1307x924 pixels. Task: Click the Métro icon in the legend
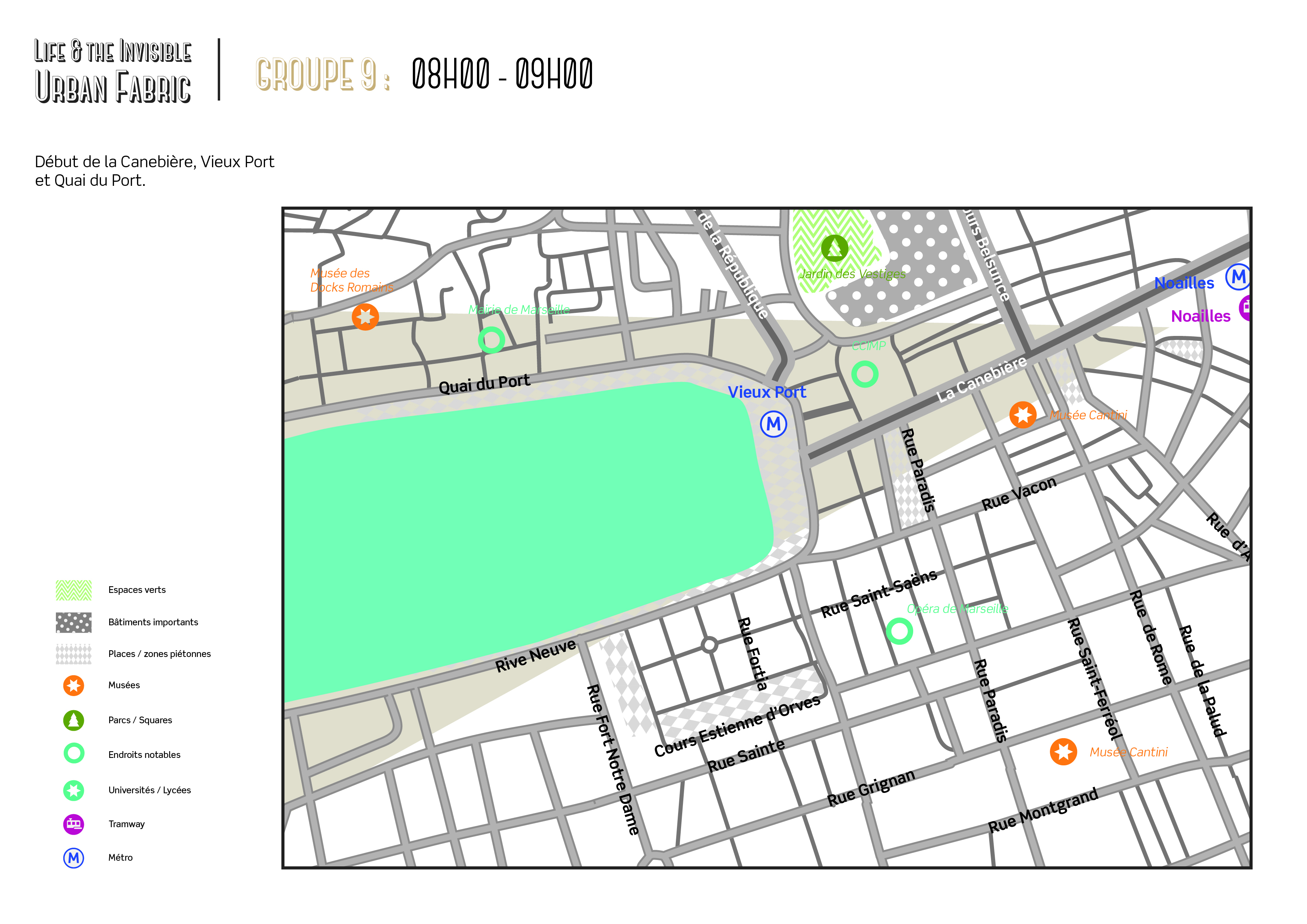coord(73,858)
